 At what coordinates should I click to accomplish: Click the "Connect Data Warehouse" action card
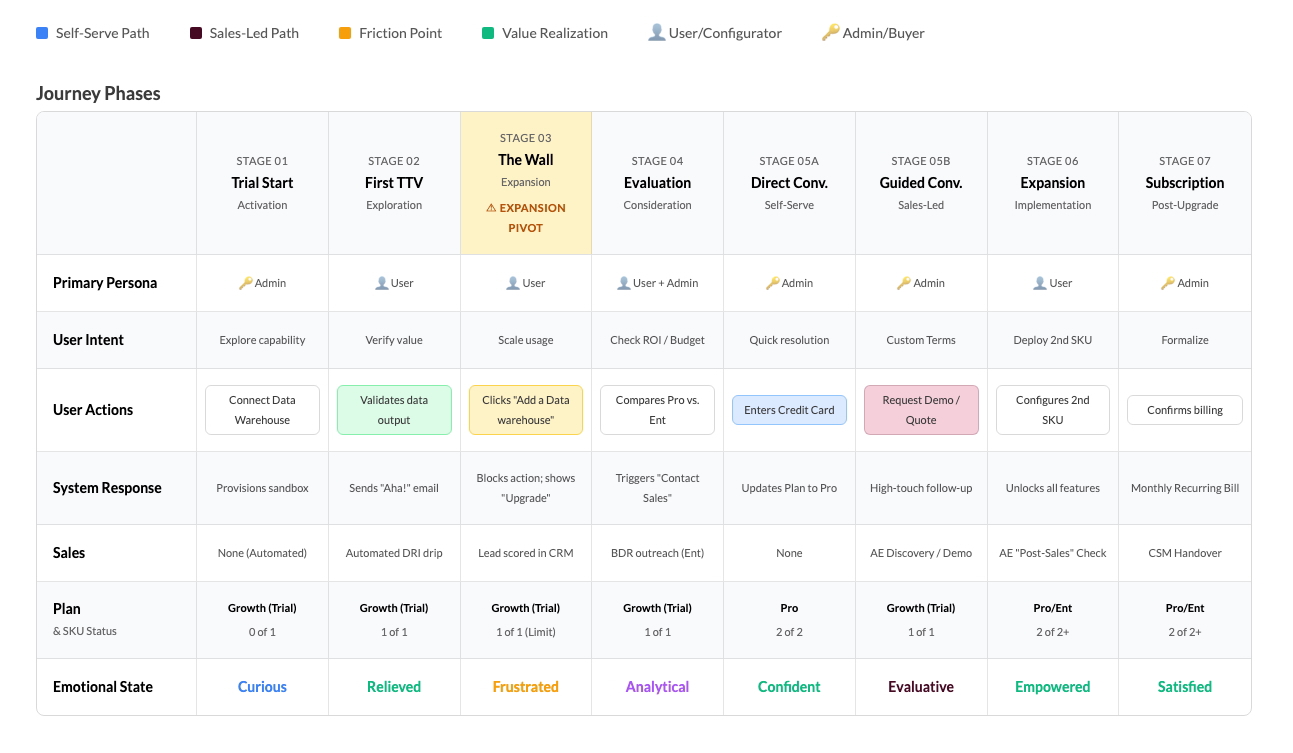point(262,410)
